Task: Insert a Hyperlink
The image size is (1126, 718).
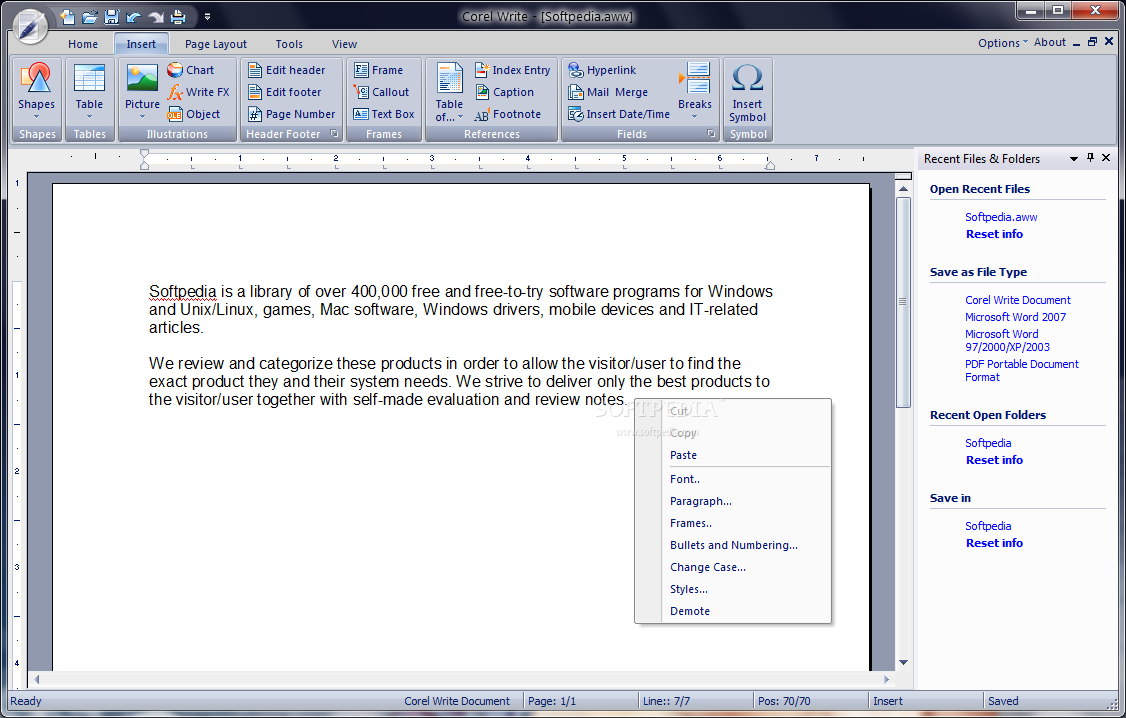Action: coord(602,70)
